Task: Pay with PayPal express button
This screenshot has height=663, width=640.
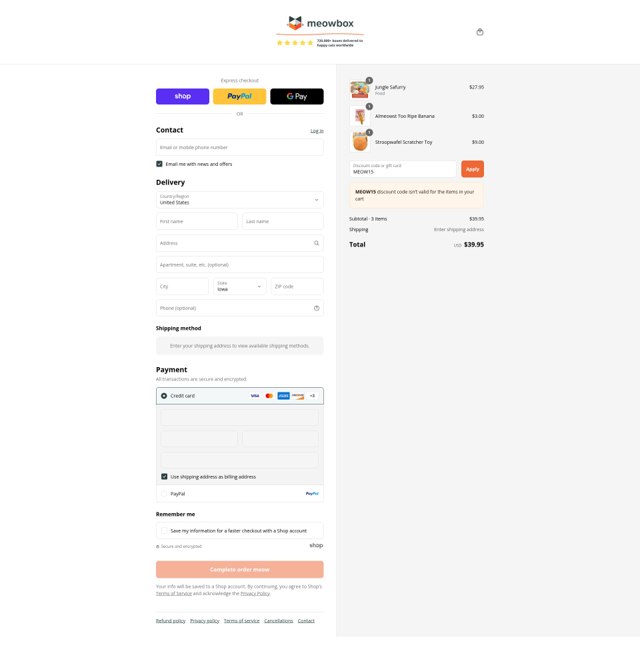Action: [x=240, y=96]
